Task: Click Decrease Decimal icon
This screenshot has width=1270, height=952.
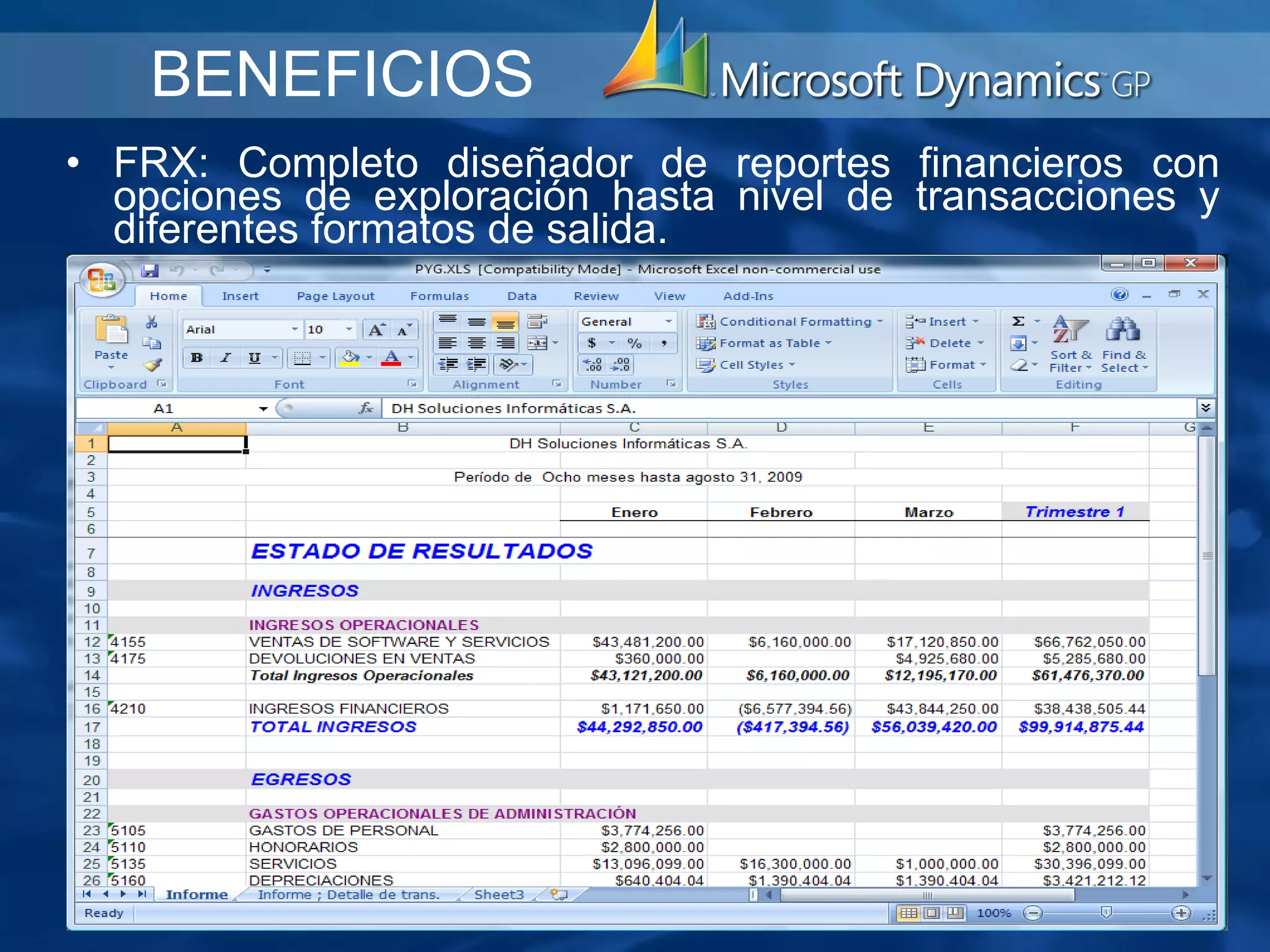Action: [x=621, y=364]
